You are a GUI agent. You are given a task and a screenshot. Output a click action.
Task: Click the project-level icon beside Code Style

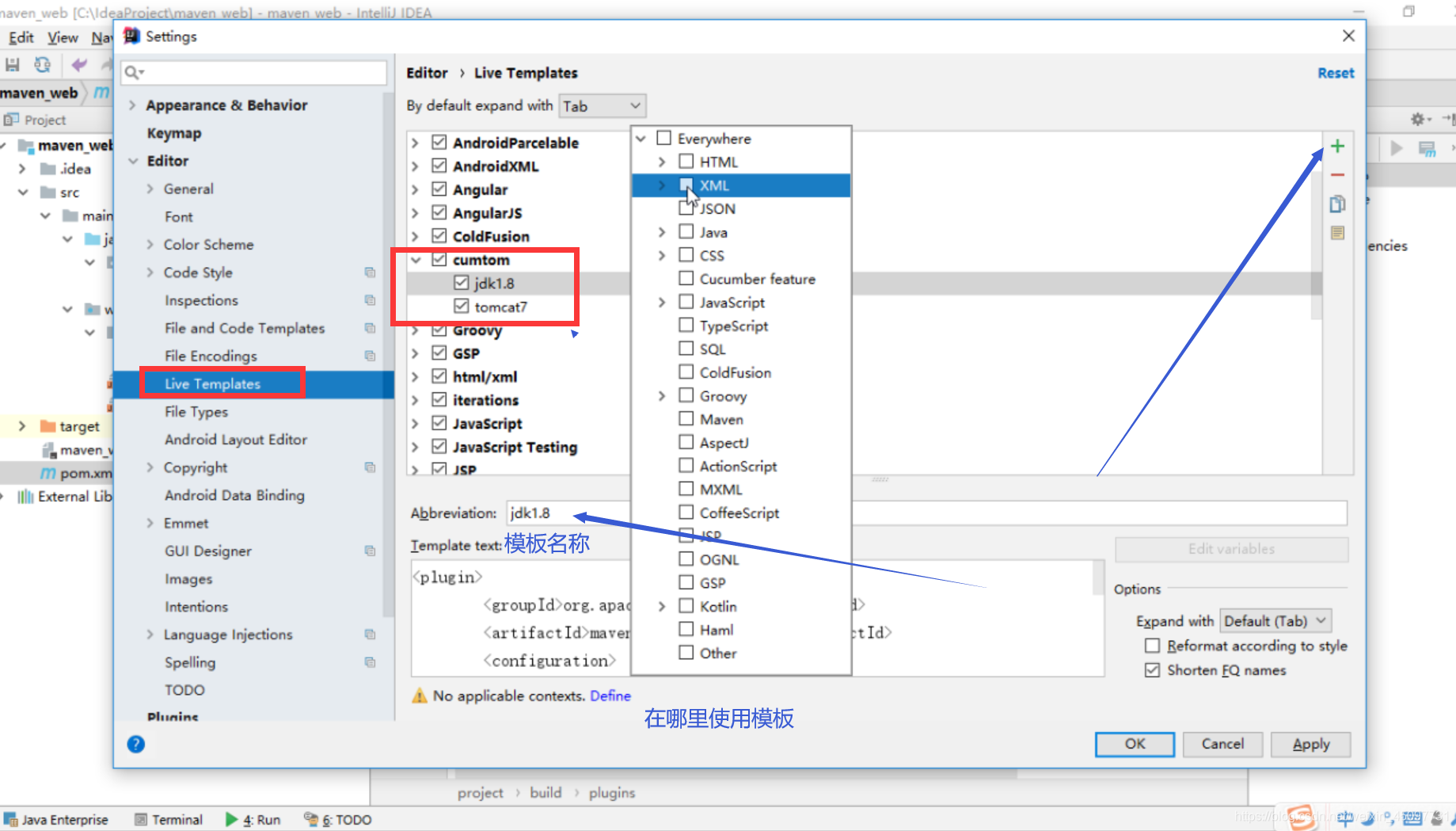[370, 273]
